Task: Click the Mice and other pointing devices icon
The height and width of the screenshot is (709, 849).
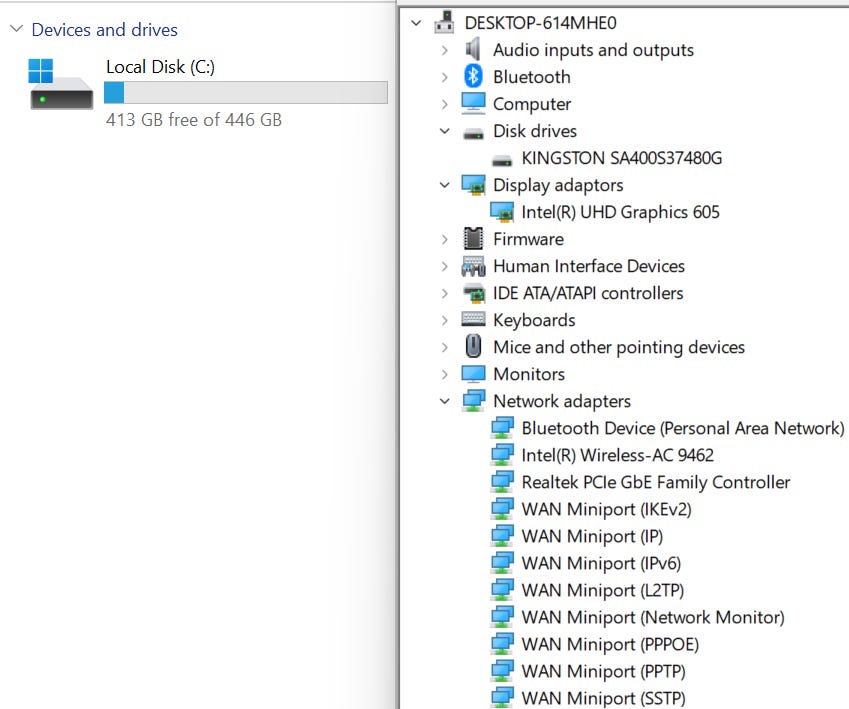Action: [x=473, y=347]
